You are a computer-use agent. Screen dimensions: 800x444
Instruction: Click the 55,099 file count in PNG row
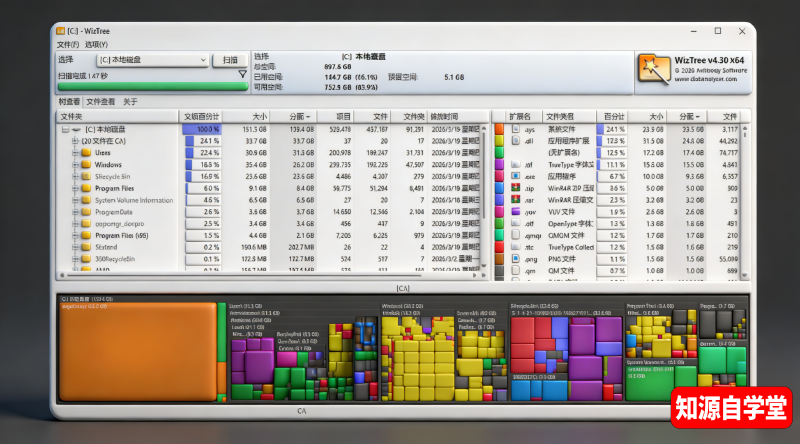coord(728,259)
